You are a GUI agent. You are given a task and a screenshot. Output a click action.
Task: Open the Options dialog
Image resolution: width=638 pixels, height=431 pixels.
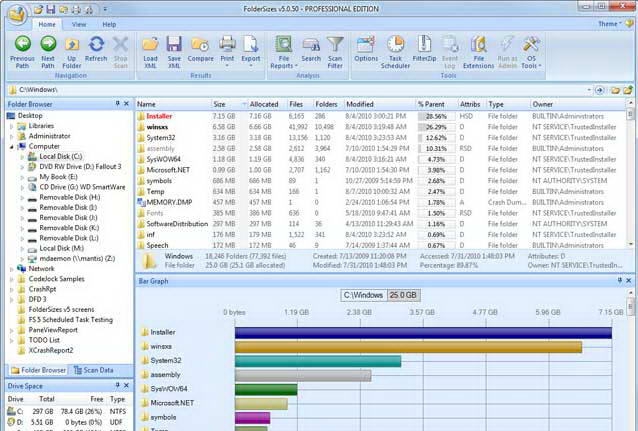(366, 49)
